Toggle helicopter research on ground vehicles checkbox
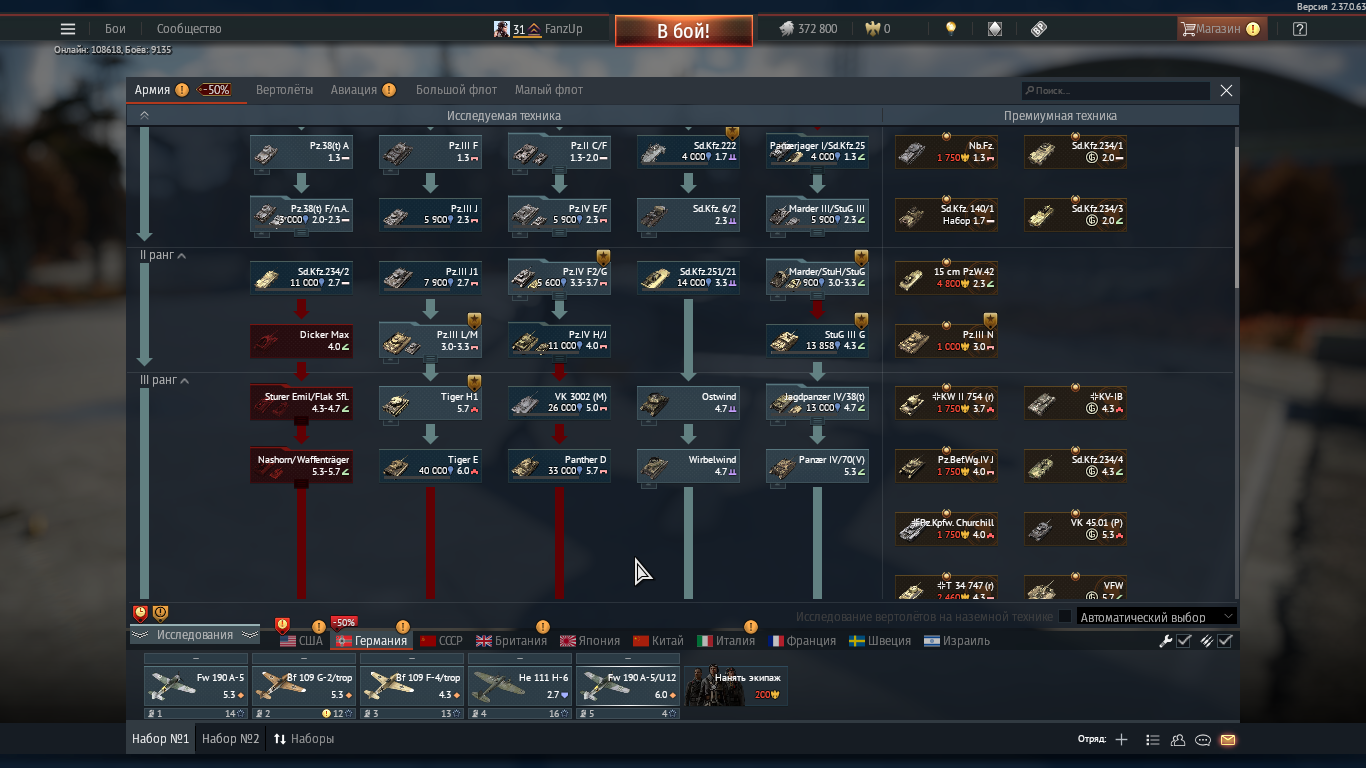 point(1065,617)
